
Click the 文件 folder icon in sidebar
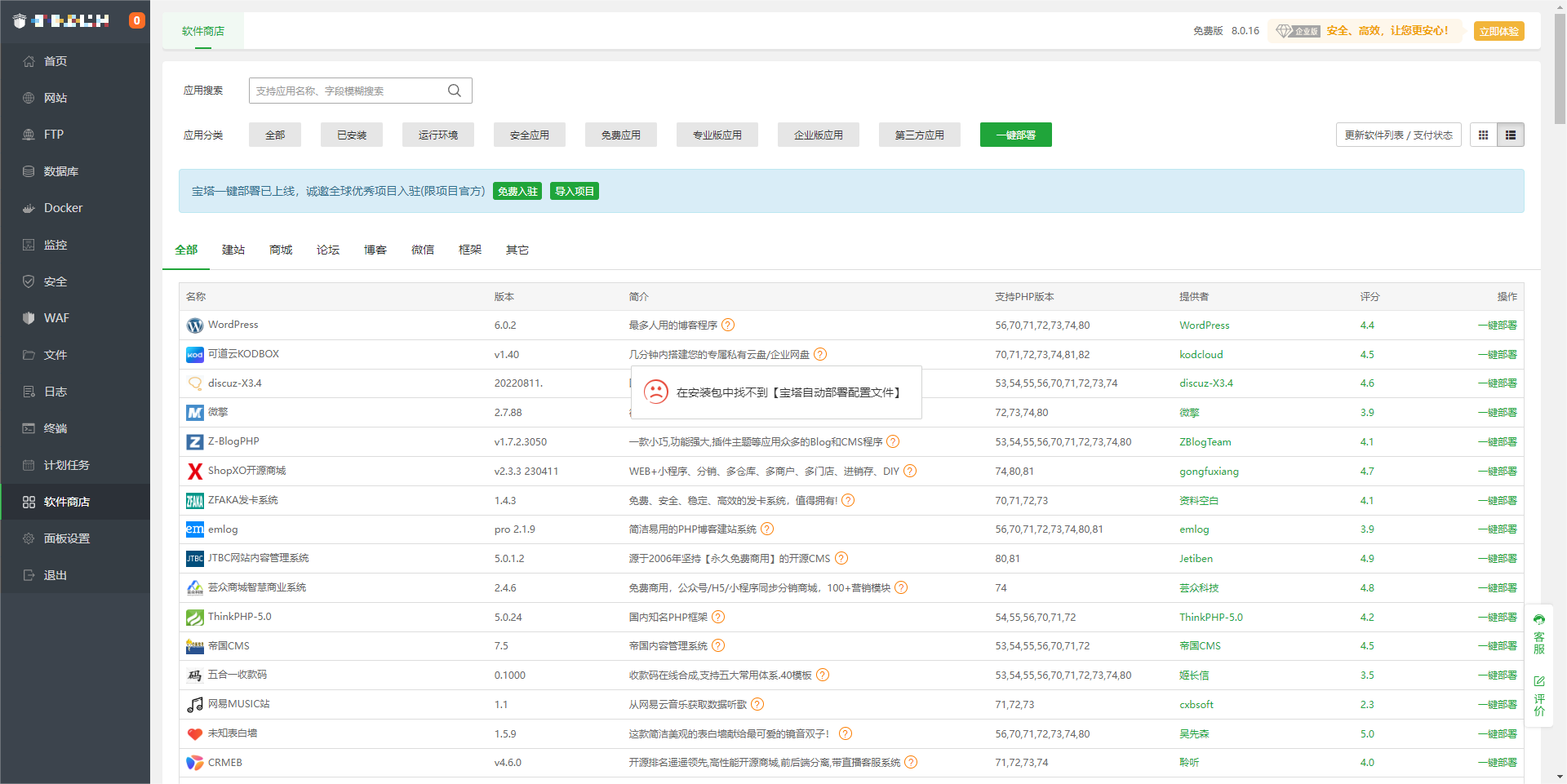[29, 355]
